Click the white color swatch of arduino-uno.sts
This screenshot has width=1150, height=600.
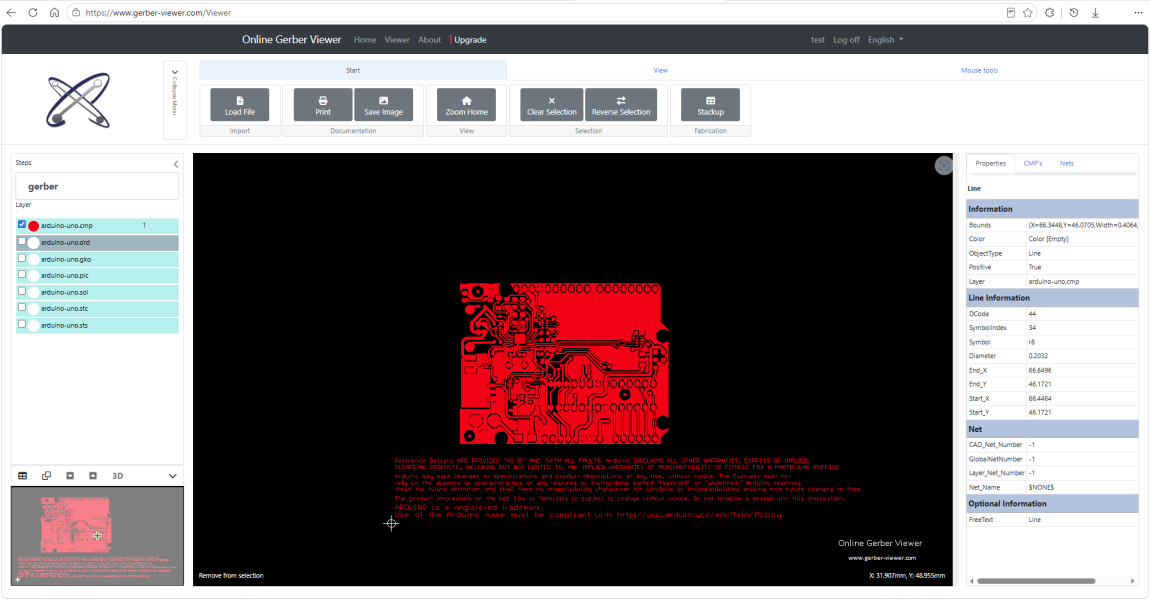[34, 326]
